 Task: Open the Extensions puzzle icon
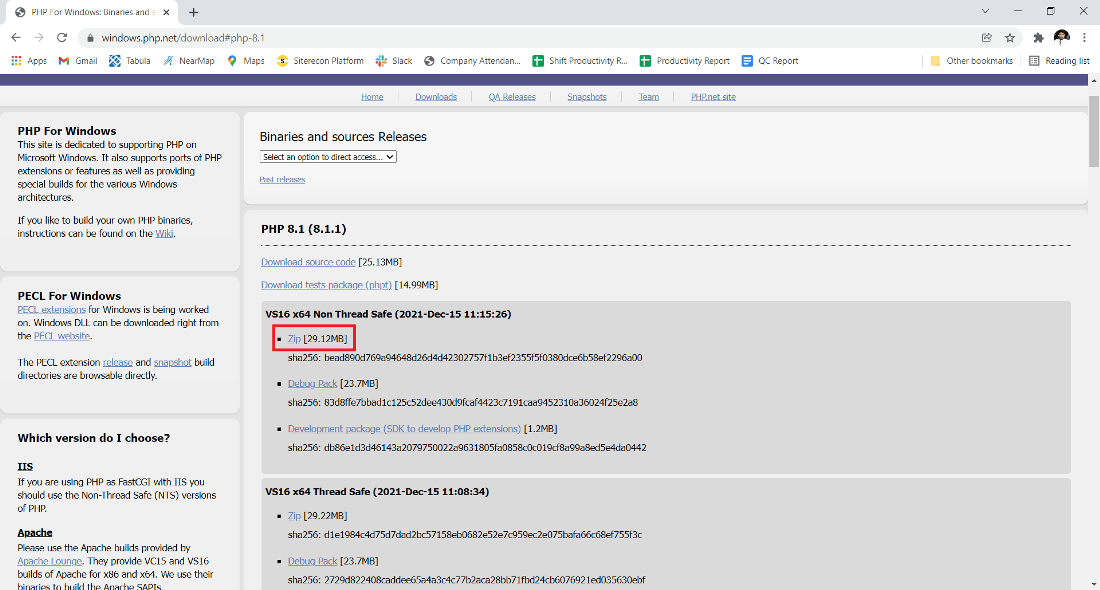click(1039, 38)
